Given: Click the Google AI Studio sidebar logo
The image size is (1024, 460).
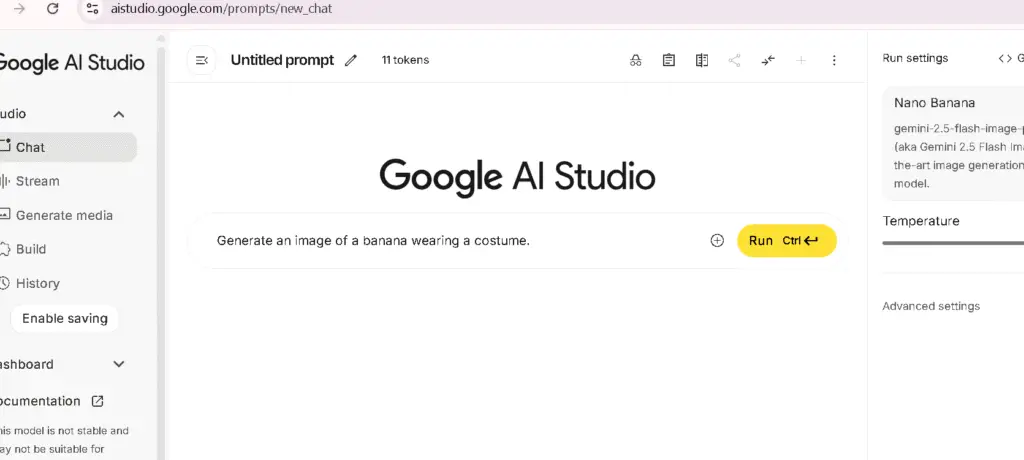Looking at the screenshot, I should point(71,63).
